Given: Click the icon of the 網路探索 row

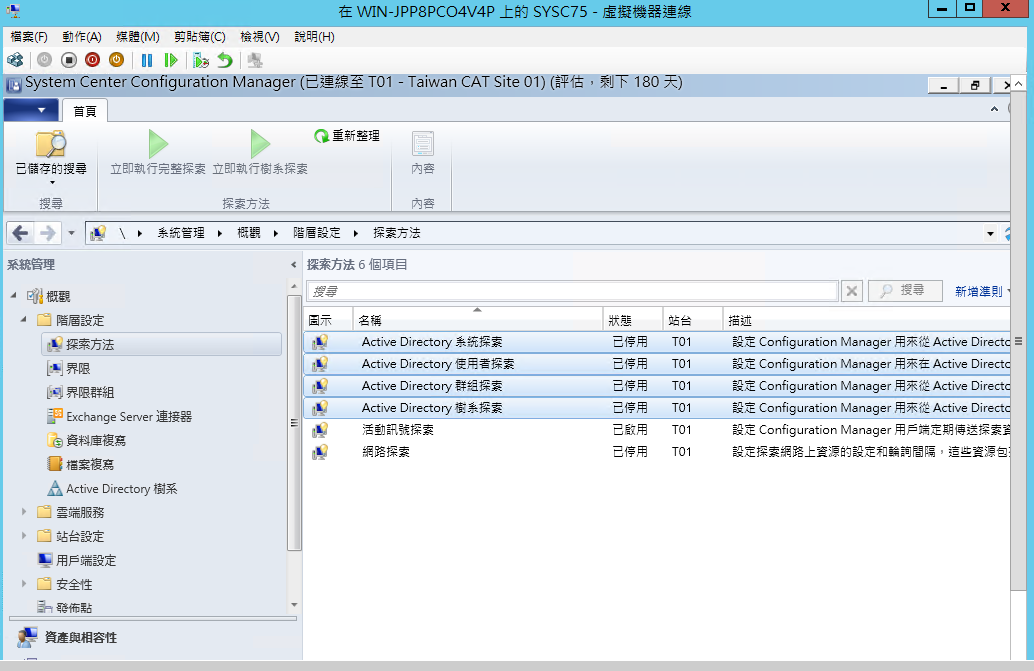Looking at the screenshot, I should [320, 452].
